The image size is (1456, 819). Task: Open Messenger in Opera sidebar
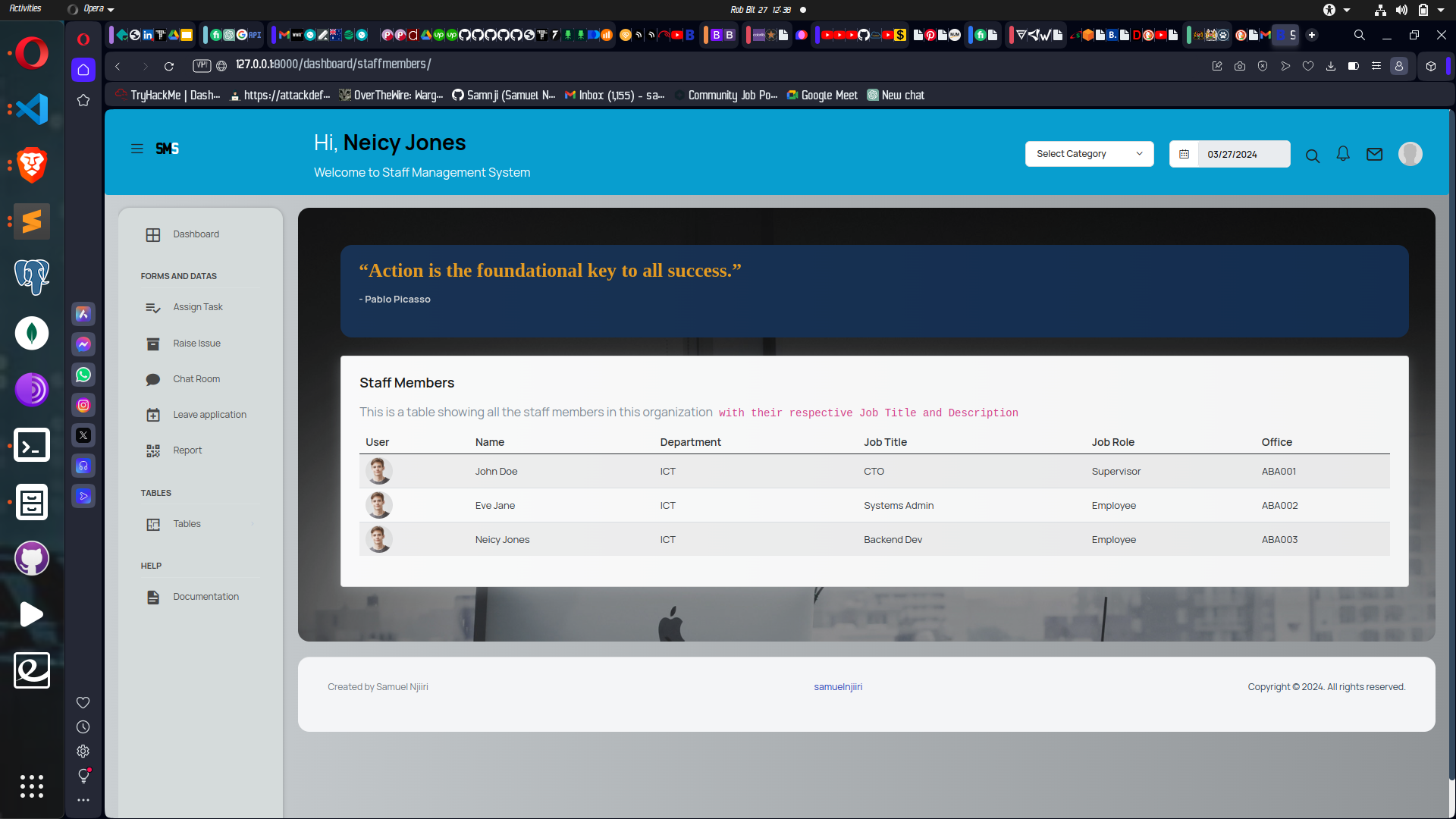pos(83,344)
